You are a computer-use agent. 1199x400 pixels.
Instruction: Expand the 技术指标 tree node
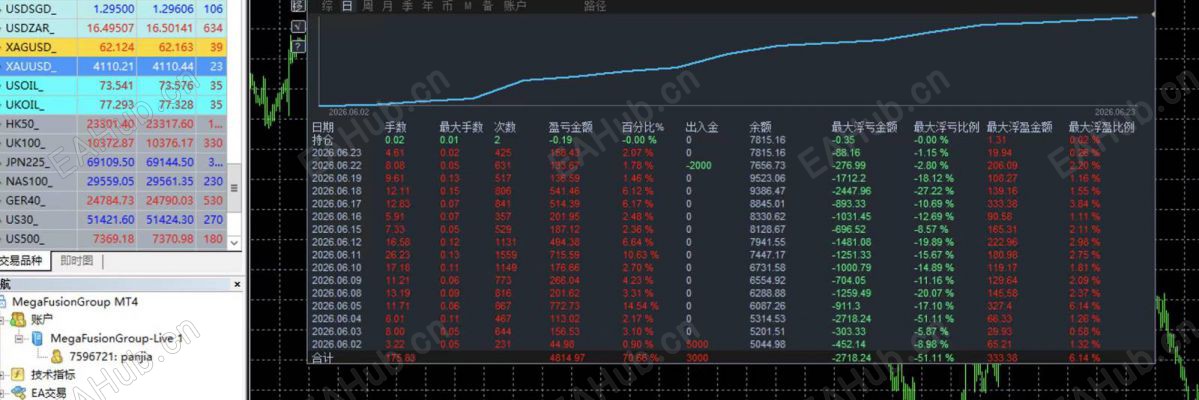coord(2,375)
